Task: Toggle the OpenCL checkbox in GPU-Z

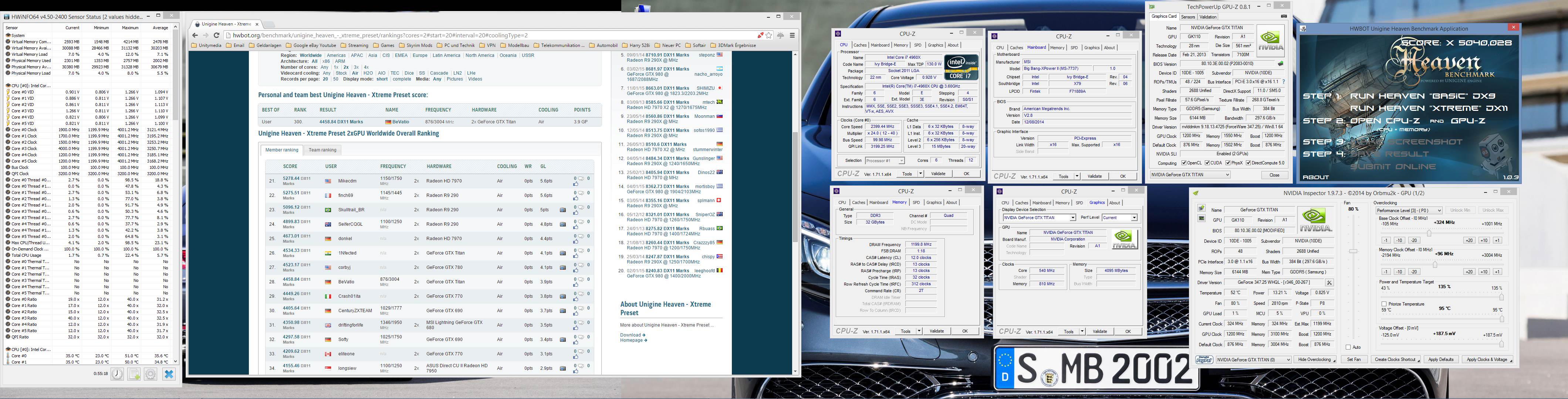Action: [x=1184, y=163]
